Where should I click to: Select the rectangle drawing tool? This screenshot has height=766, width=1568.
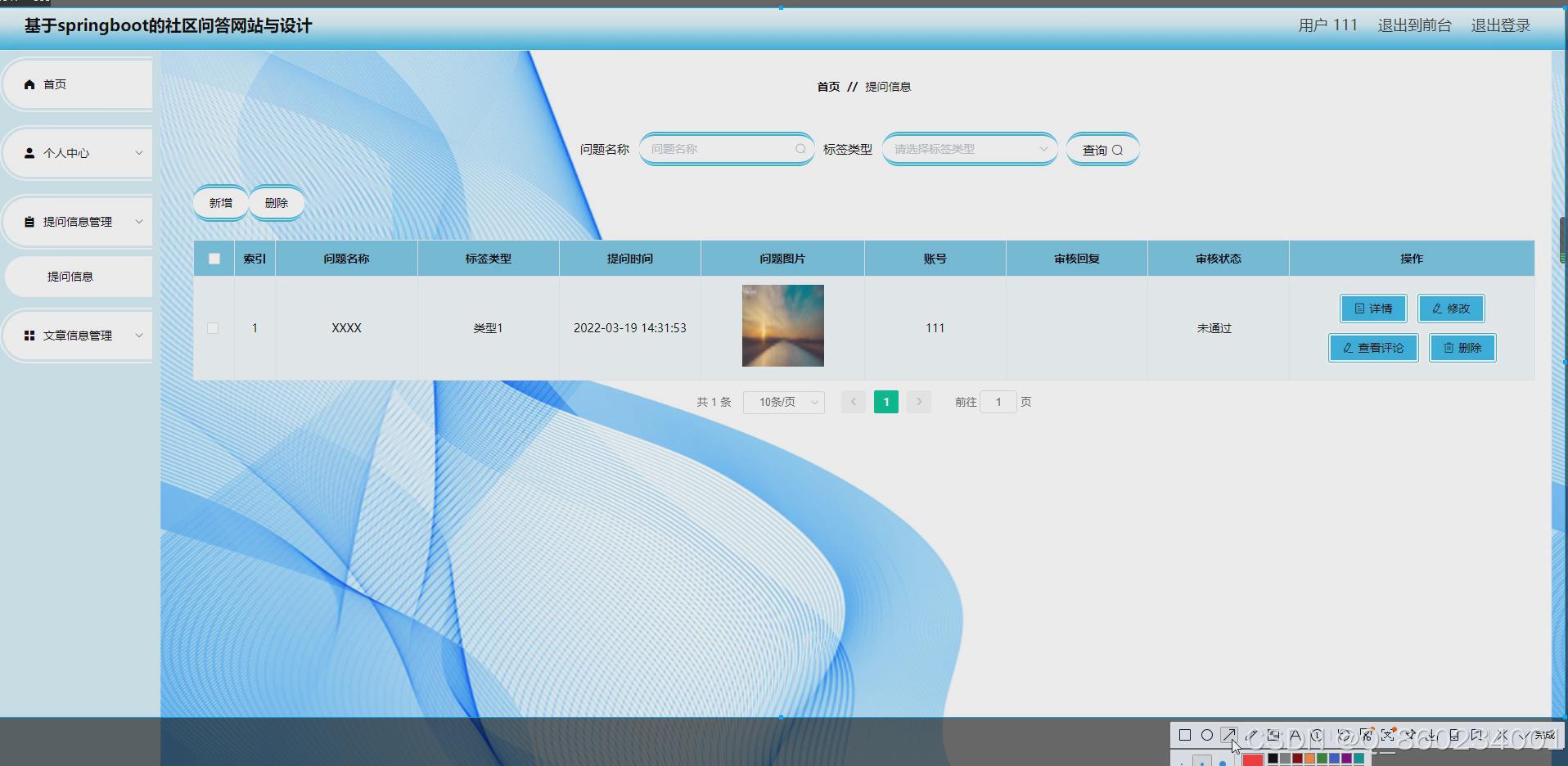point(1185,735)
